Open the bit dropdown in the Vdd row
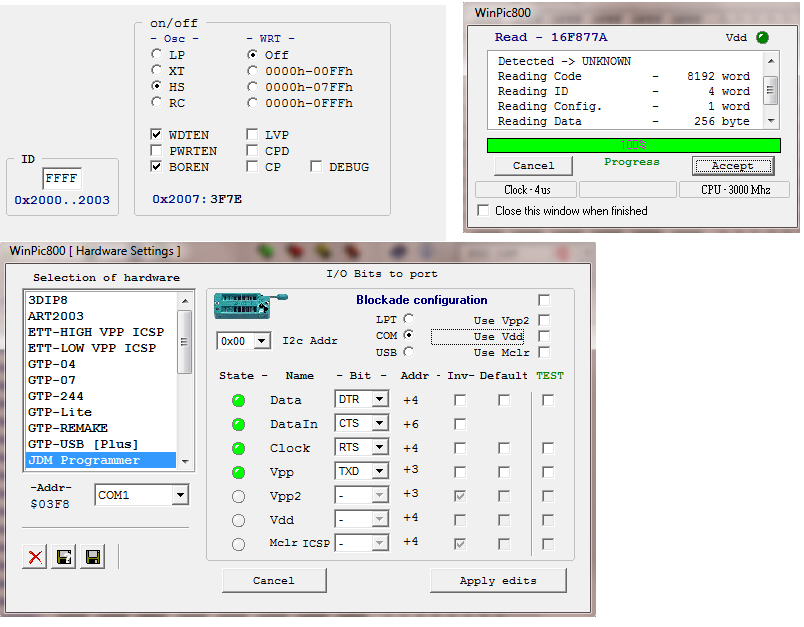804x627 pixels. coord(379,519)
